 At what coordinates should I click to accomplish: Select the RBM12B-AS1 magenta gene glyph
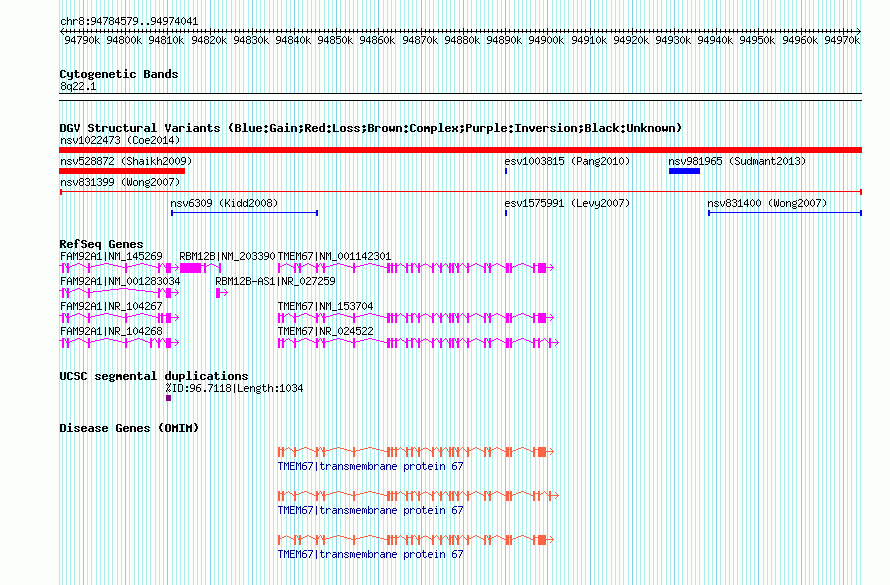(222, 293)
